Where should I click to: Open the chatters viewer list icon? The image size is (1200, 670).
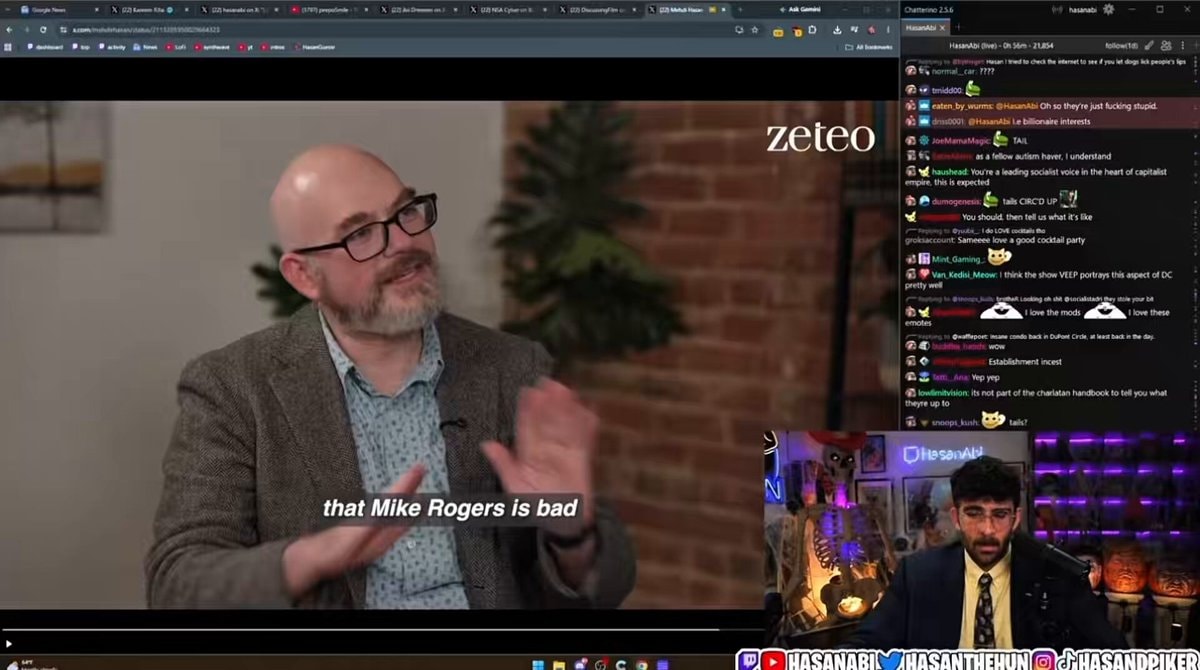[x=1164, y=46]
